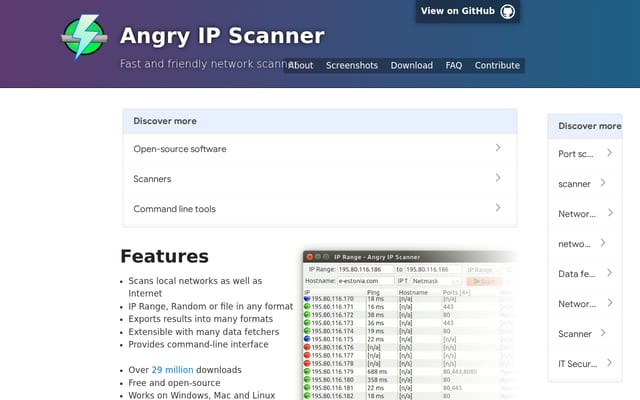The height and width of the screenshot is (400, 640).
Task: Click chevron next to lowercase netwo...
Action: [x=603, y=243]
